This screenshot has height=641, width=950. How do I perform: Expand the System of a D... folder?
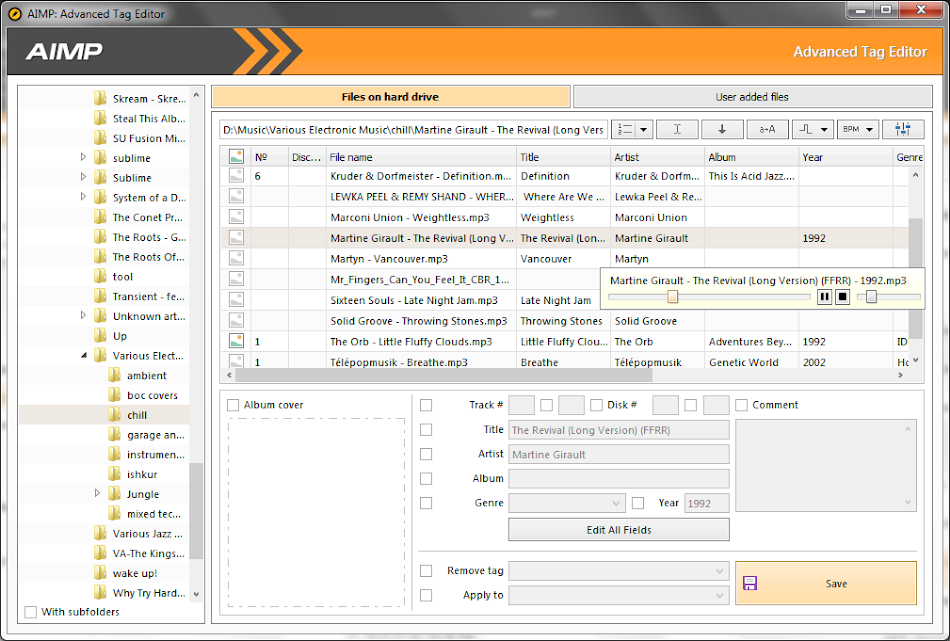pos(84,197)
